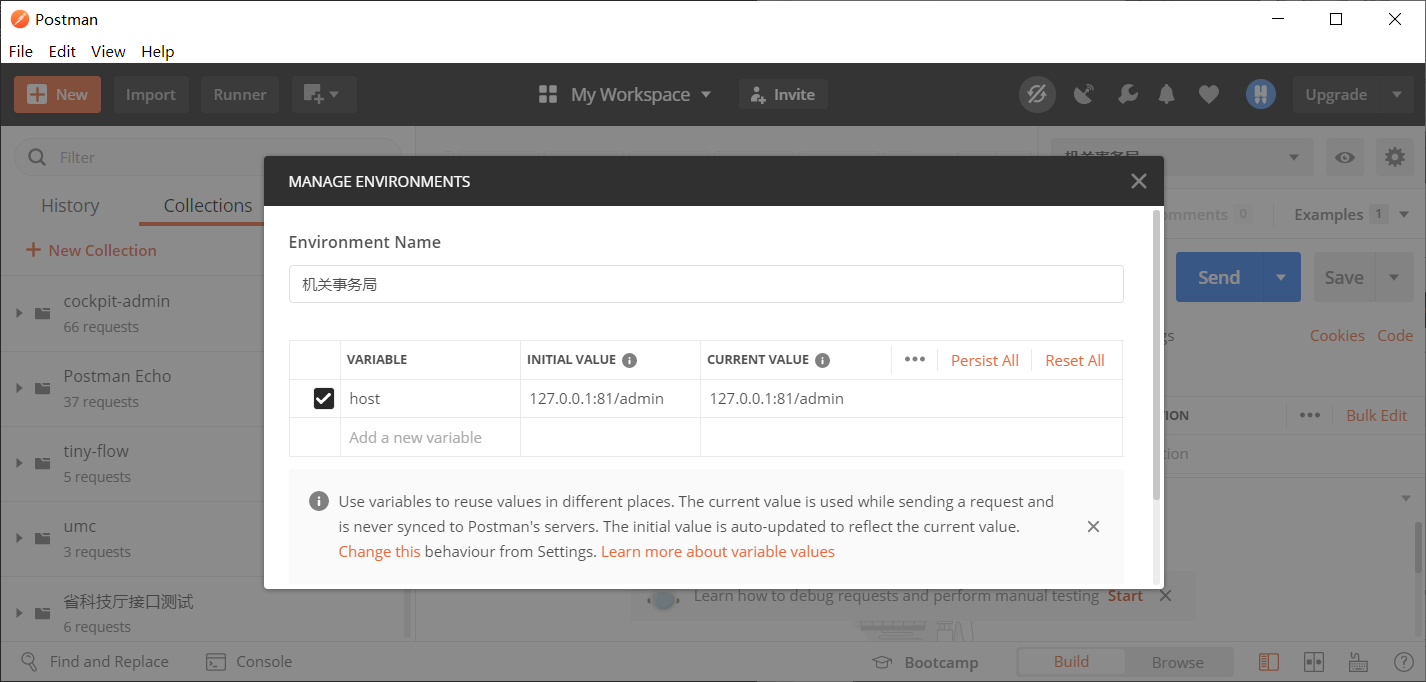Click Change this settings link
This screenshot has height=682, width=1426.
(x=379, y=552)
